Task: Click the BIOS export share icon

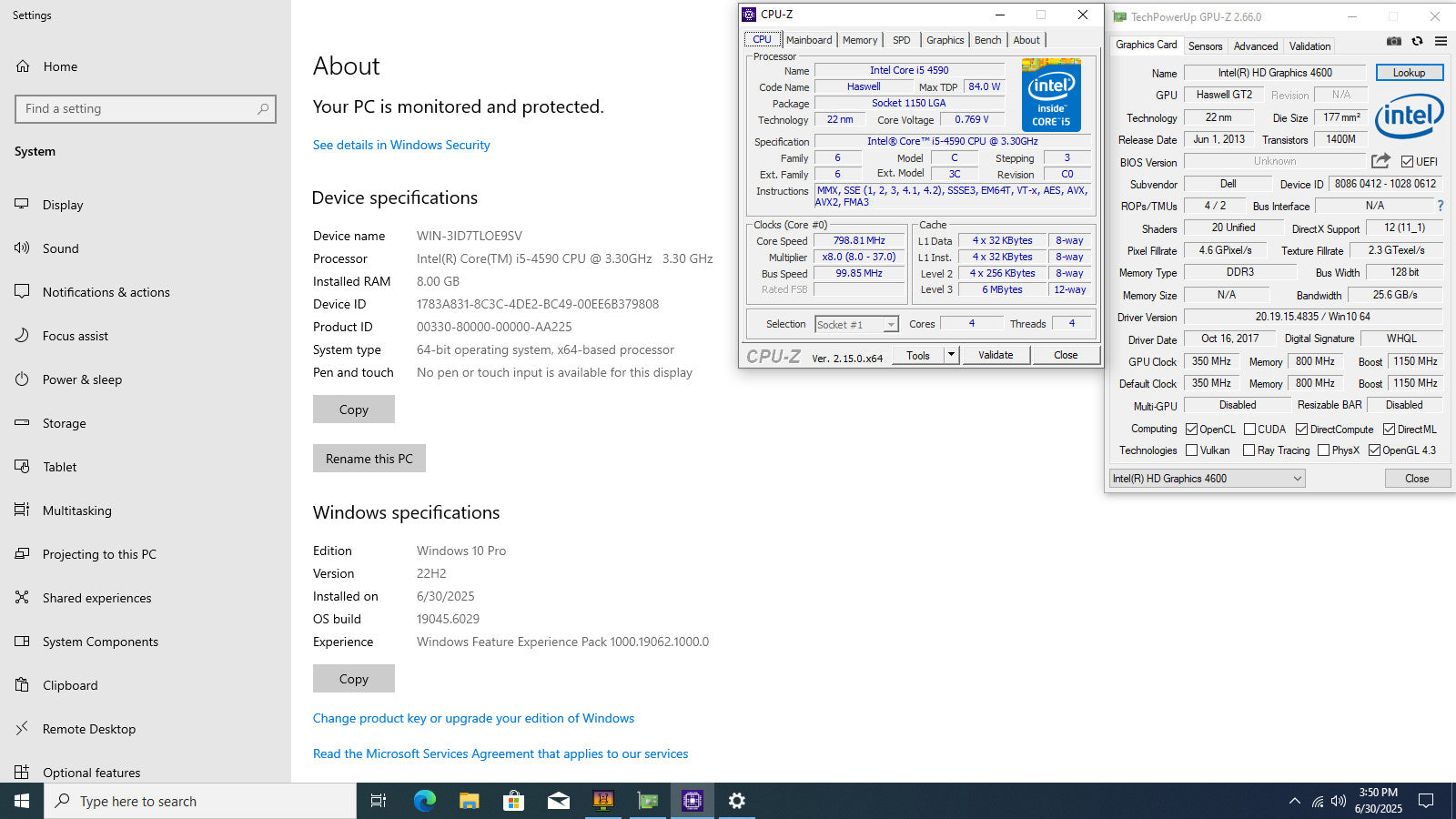Action: [1380, 161]
